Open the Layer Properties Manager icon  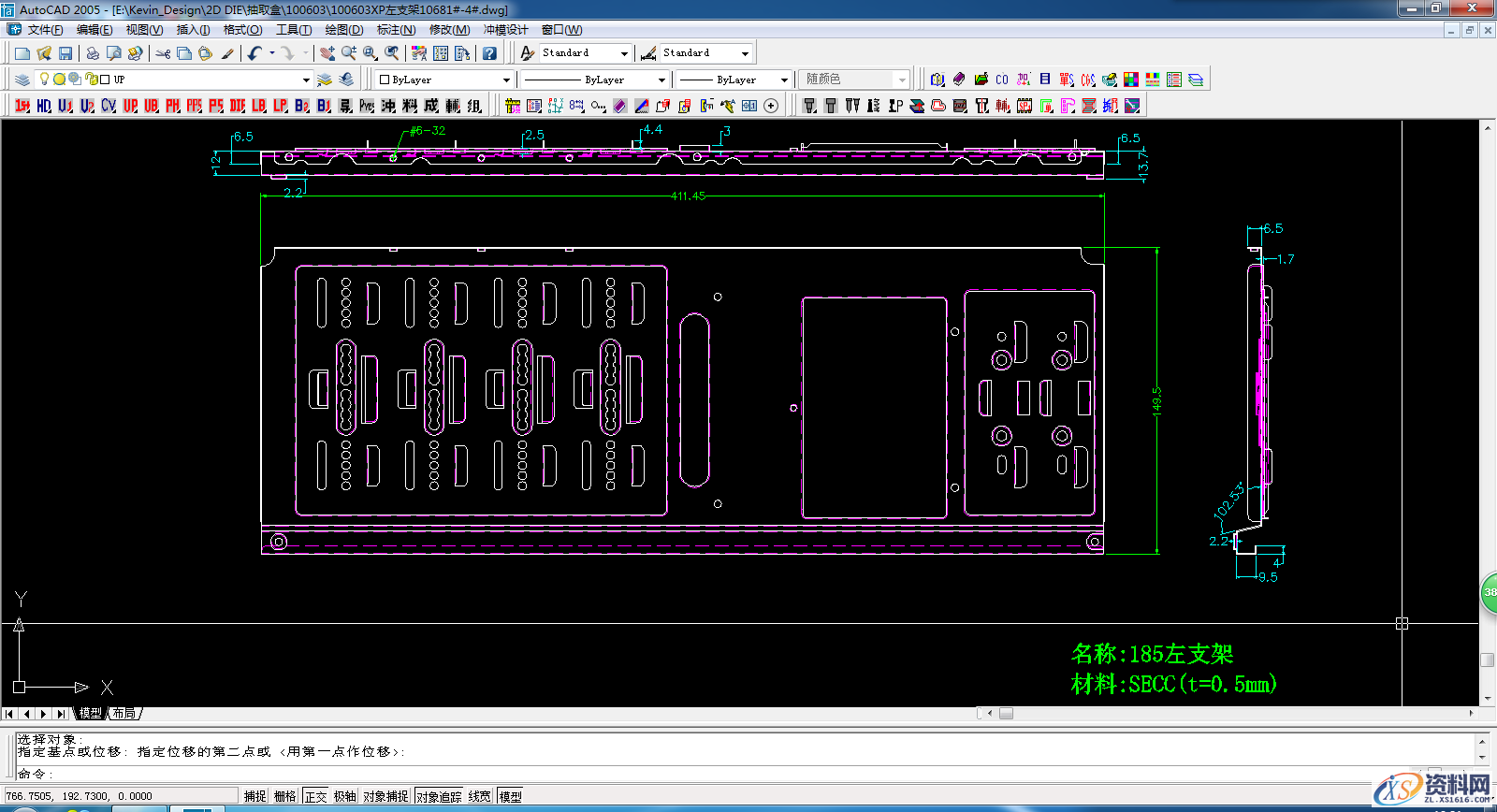22,80
